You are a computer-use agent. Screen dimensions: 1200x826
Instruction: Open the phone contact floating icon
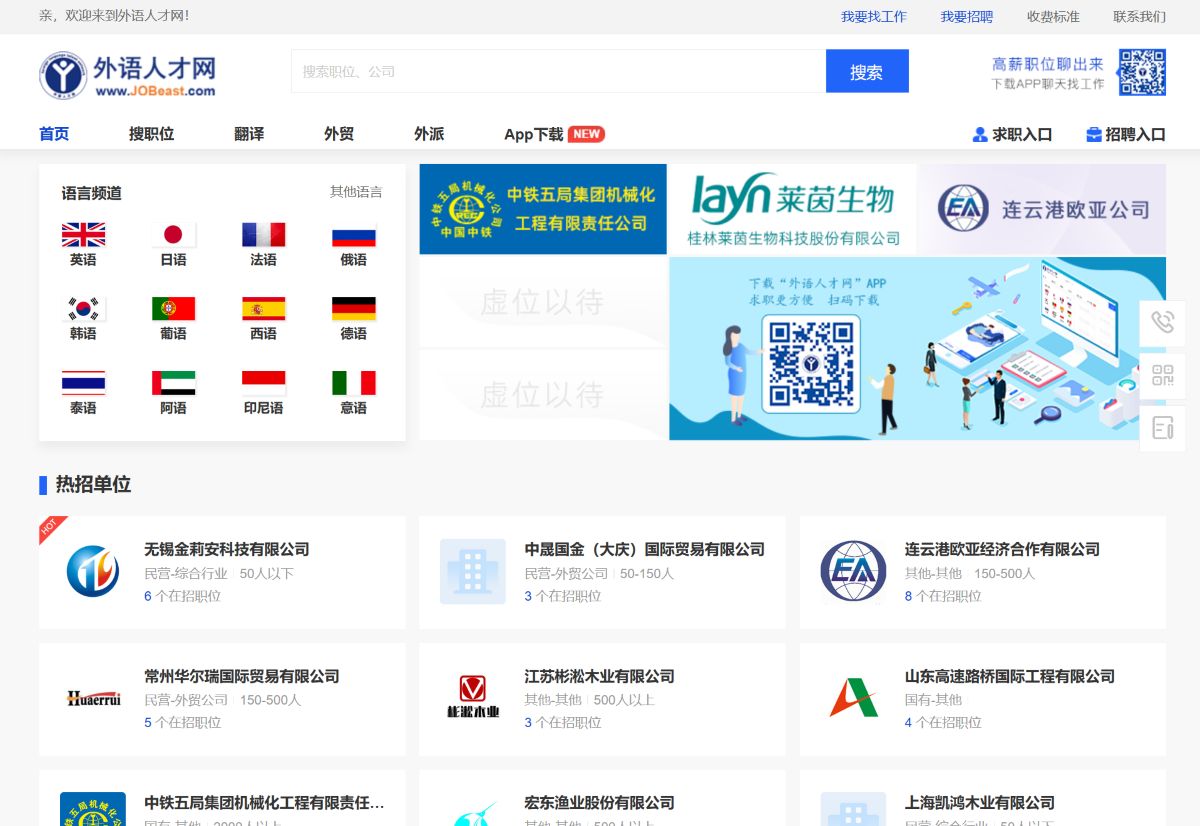pos(1162,323)
